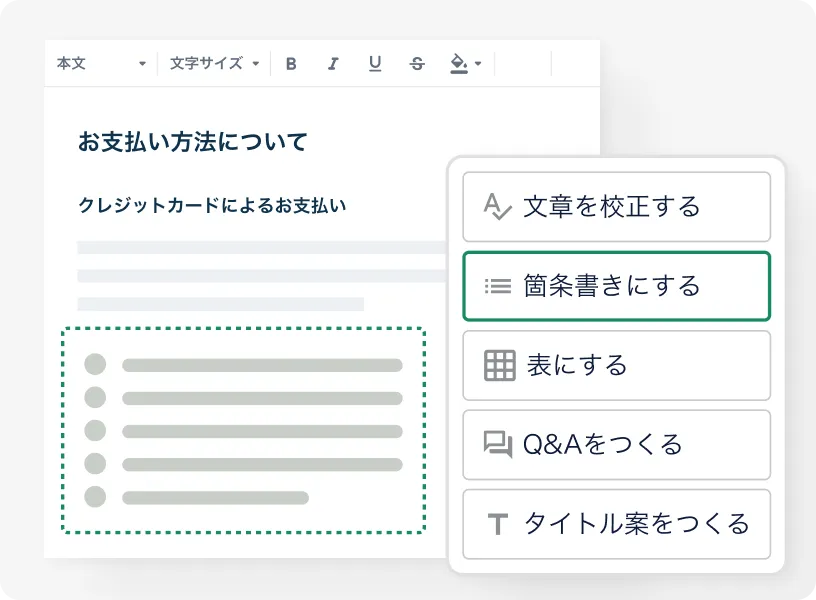Click the table grid icon
The image size is (816, 600).
499,365
